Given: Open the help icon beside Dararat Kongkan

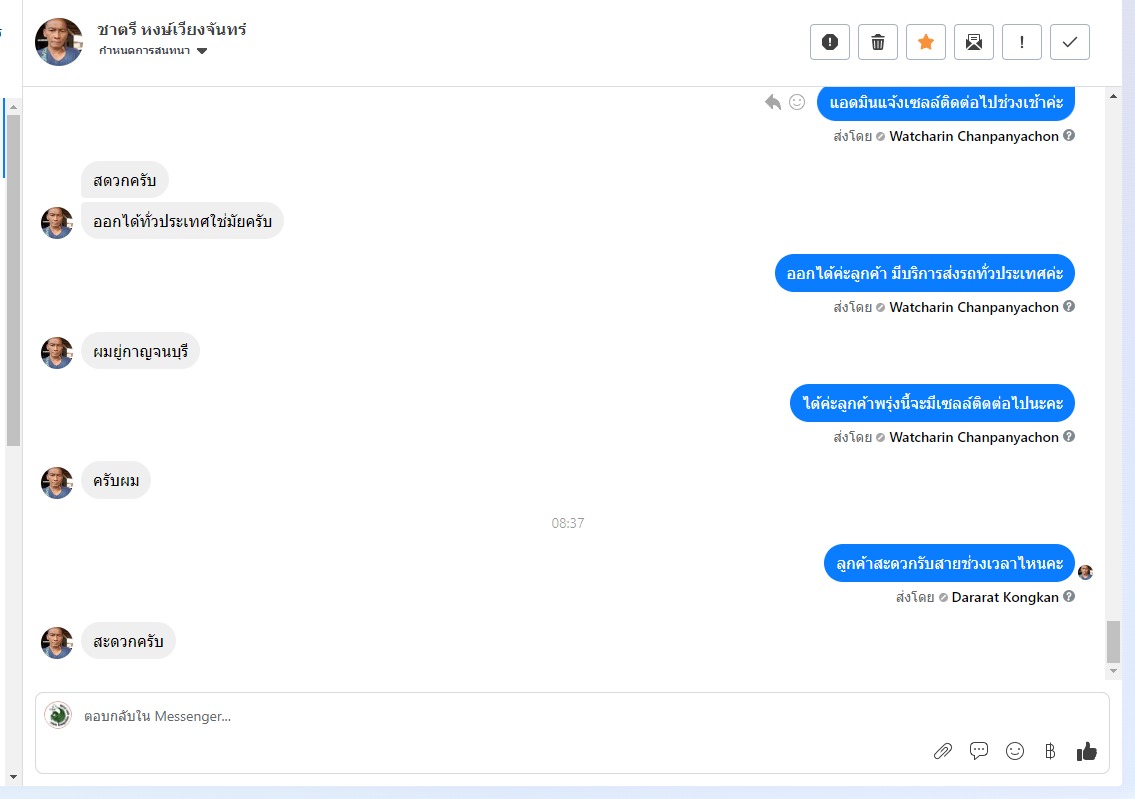Looking at the screenshot, I should [1069, 596].
